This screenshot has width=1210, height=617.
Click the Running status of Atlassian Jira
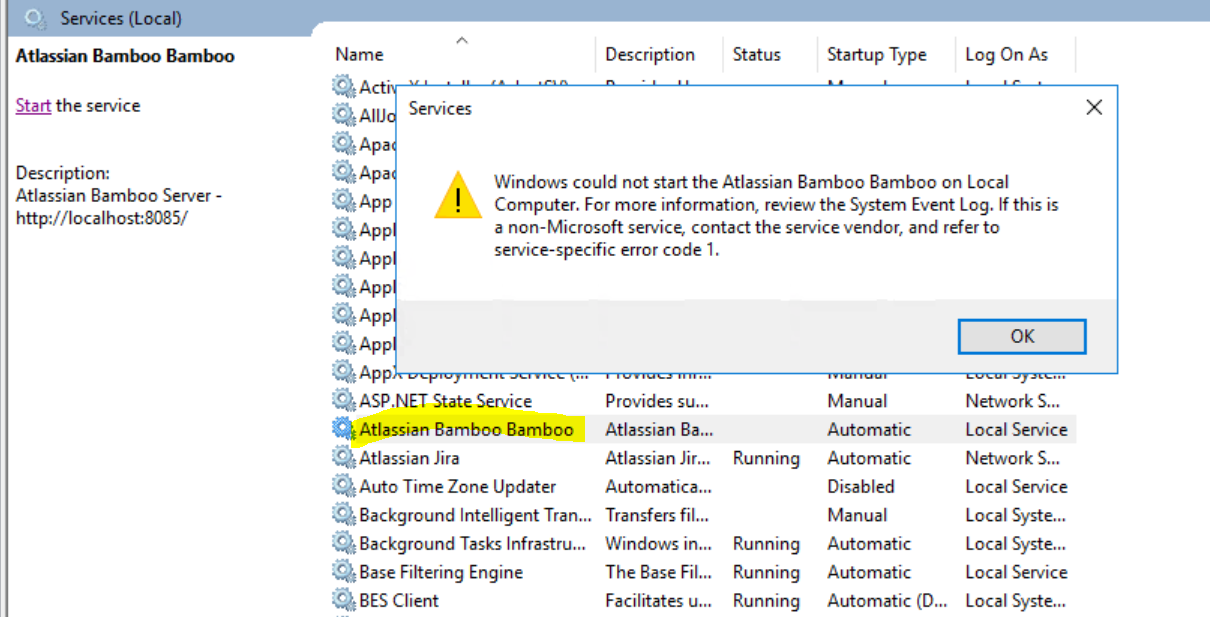click(x=766, y=458)
